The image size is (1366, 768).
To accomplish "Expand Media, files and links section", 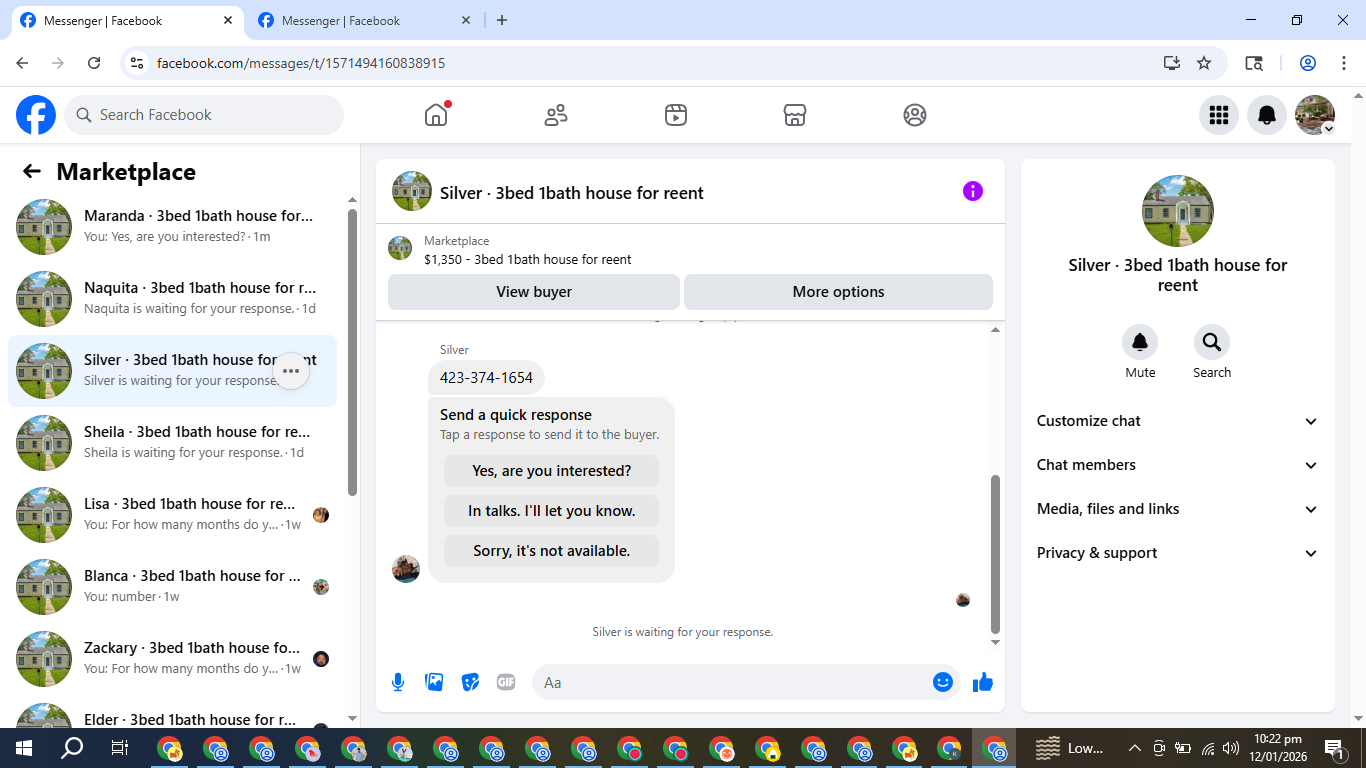I will pos(1178,509).
